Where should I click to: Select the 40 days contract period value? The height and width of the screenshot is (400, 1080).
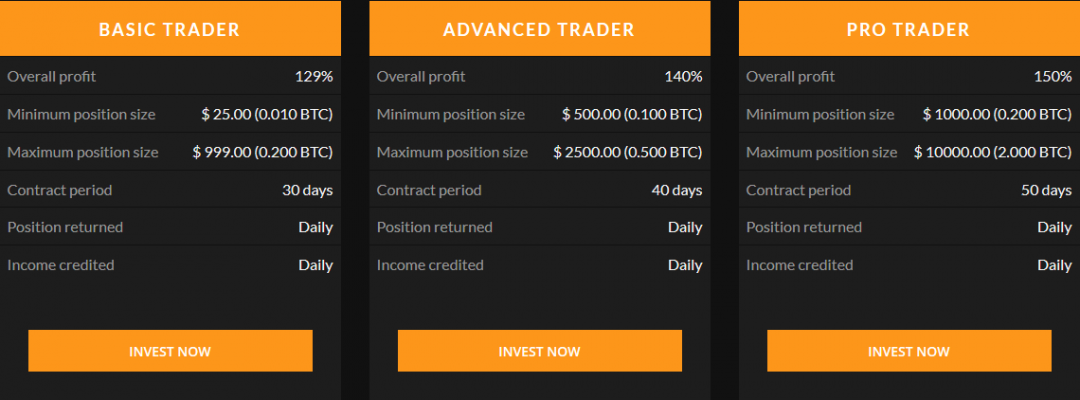point(676,190)
